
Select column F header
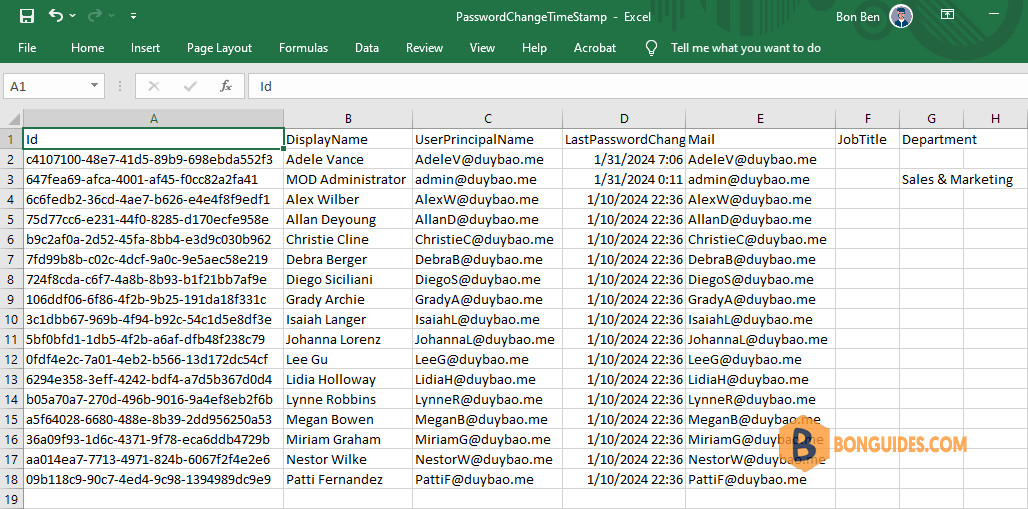point(867,119)
